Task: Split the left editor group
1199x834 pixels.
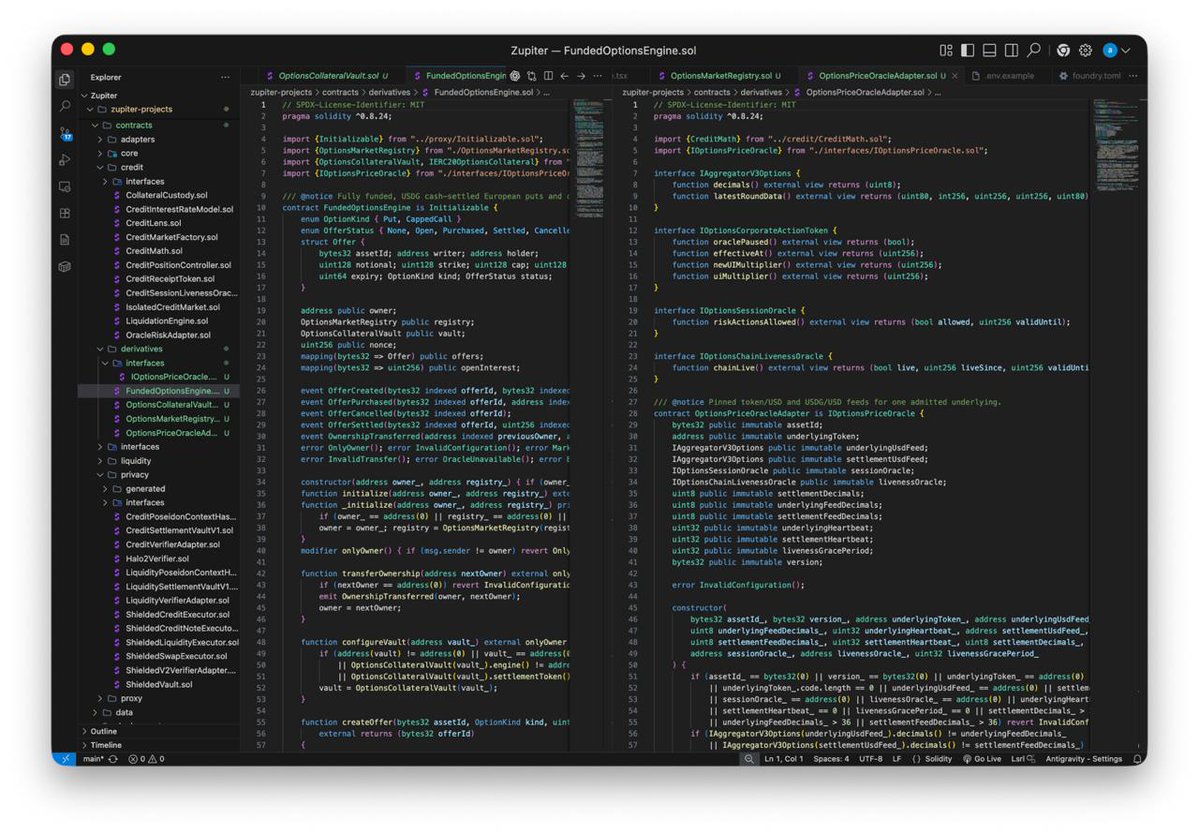Action: click(x=548, y=76)
